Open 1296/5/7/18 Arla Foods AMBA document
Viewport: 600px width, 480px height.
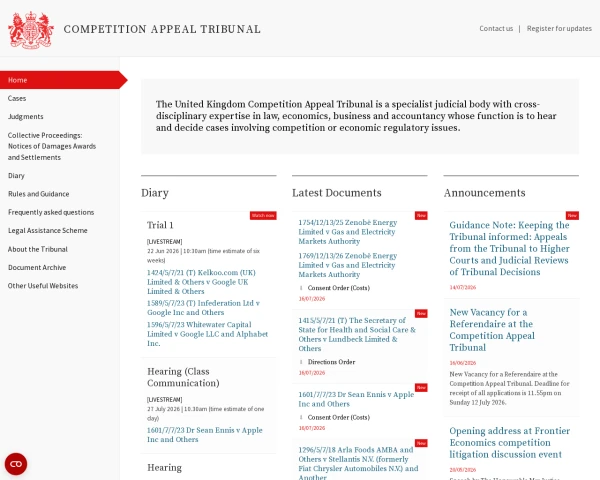[358, 463]
